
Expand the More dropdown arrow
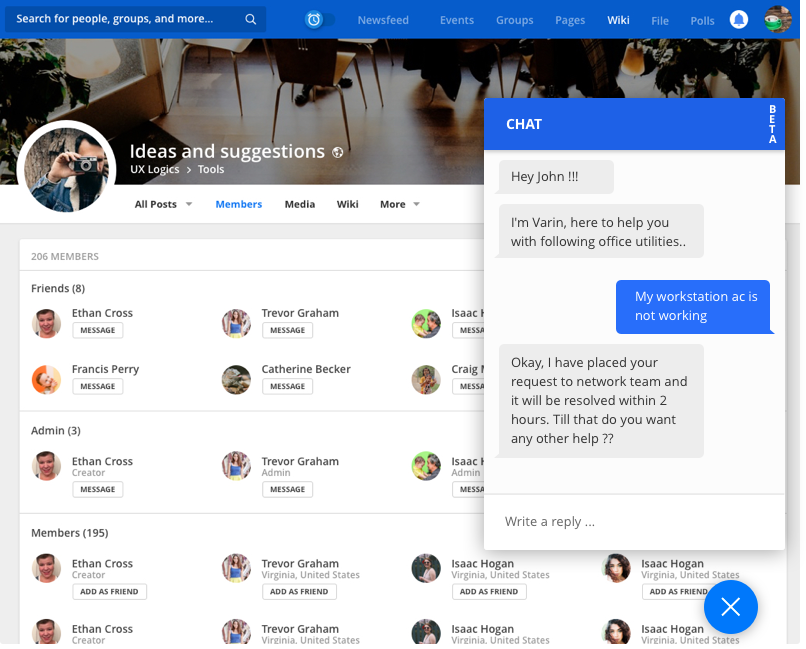(x=416, y=205)
